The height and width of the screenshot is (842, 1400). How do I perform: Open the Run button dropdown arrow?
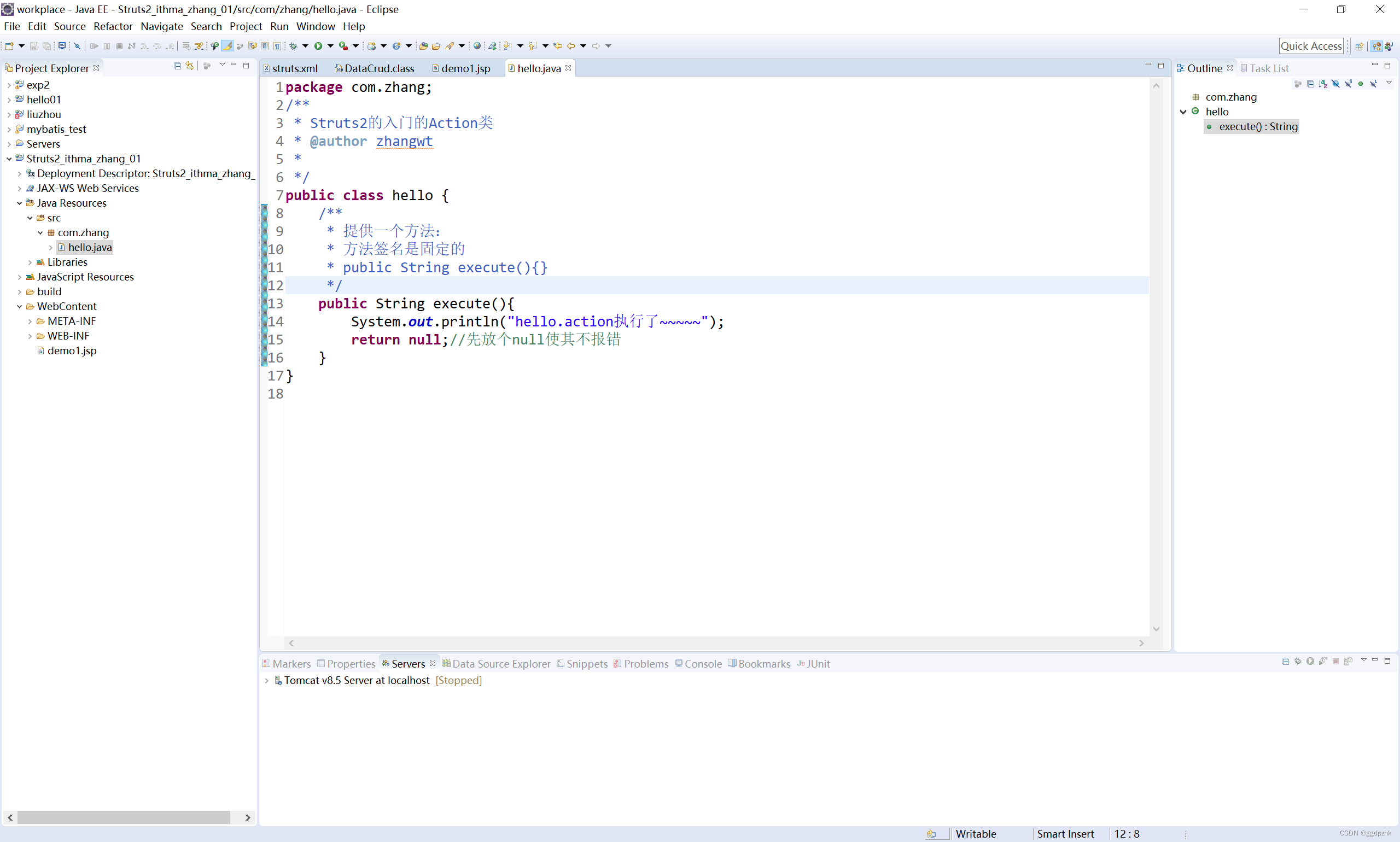coord(330,46)
